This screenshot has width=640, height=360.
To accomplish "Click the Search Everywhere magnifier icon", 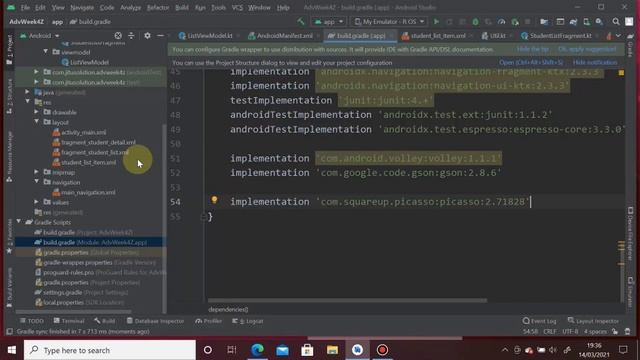I will coord(616,22).
